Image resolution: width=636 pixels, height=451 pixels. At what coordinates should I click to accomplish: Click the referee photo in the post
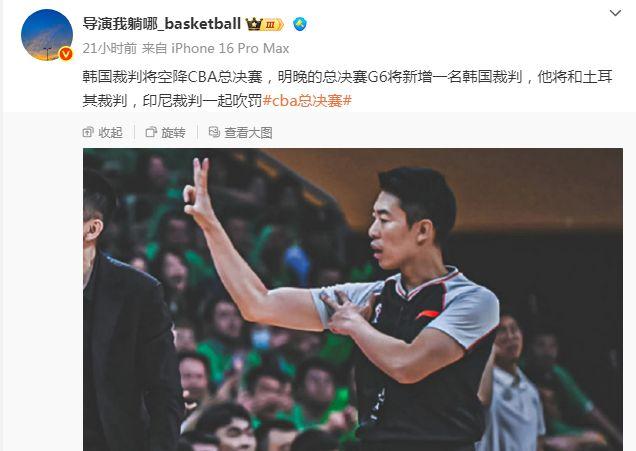click(353, 300)
